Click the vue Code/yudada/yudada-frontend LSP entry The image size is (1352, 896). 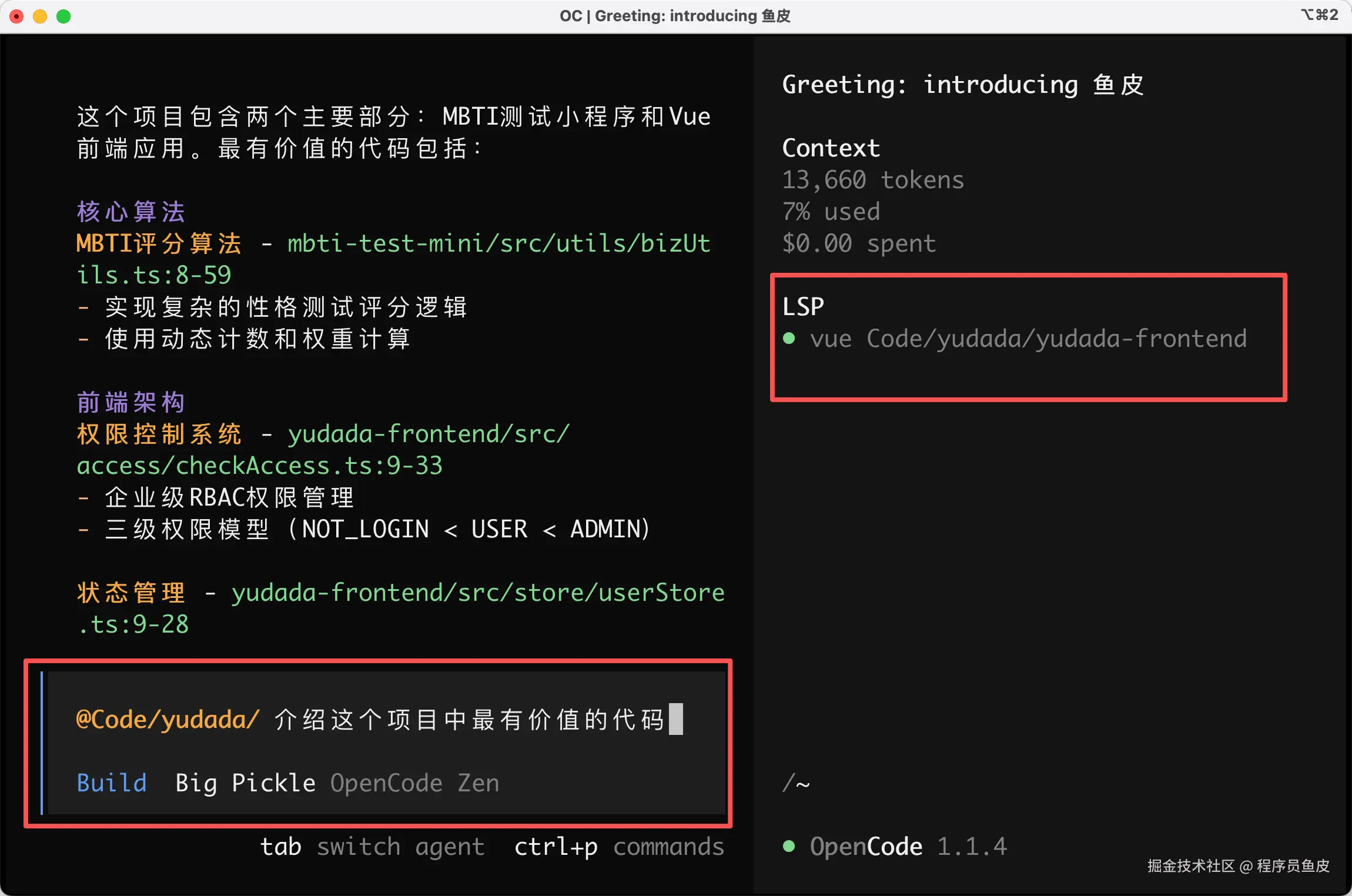pyautogui.click(x=1028, y=339)
